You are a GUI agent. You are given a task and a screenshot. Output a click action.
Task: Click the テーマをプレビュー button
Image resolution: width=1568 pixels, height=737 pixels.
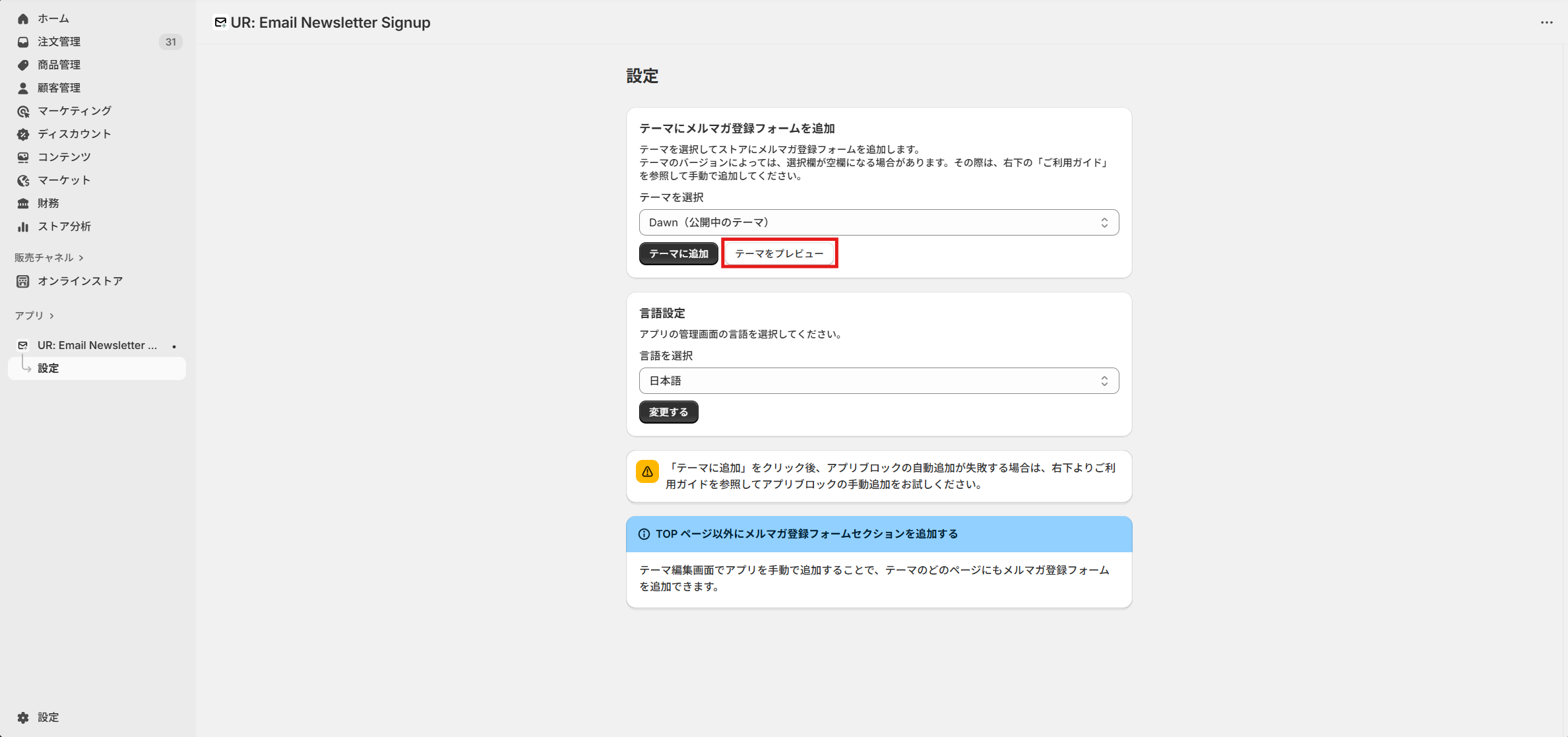(x=779, y=253)
